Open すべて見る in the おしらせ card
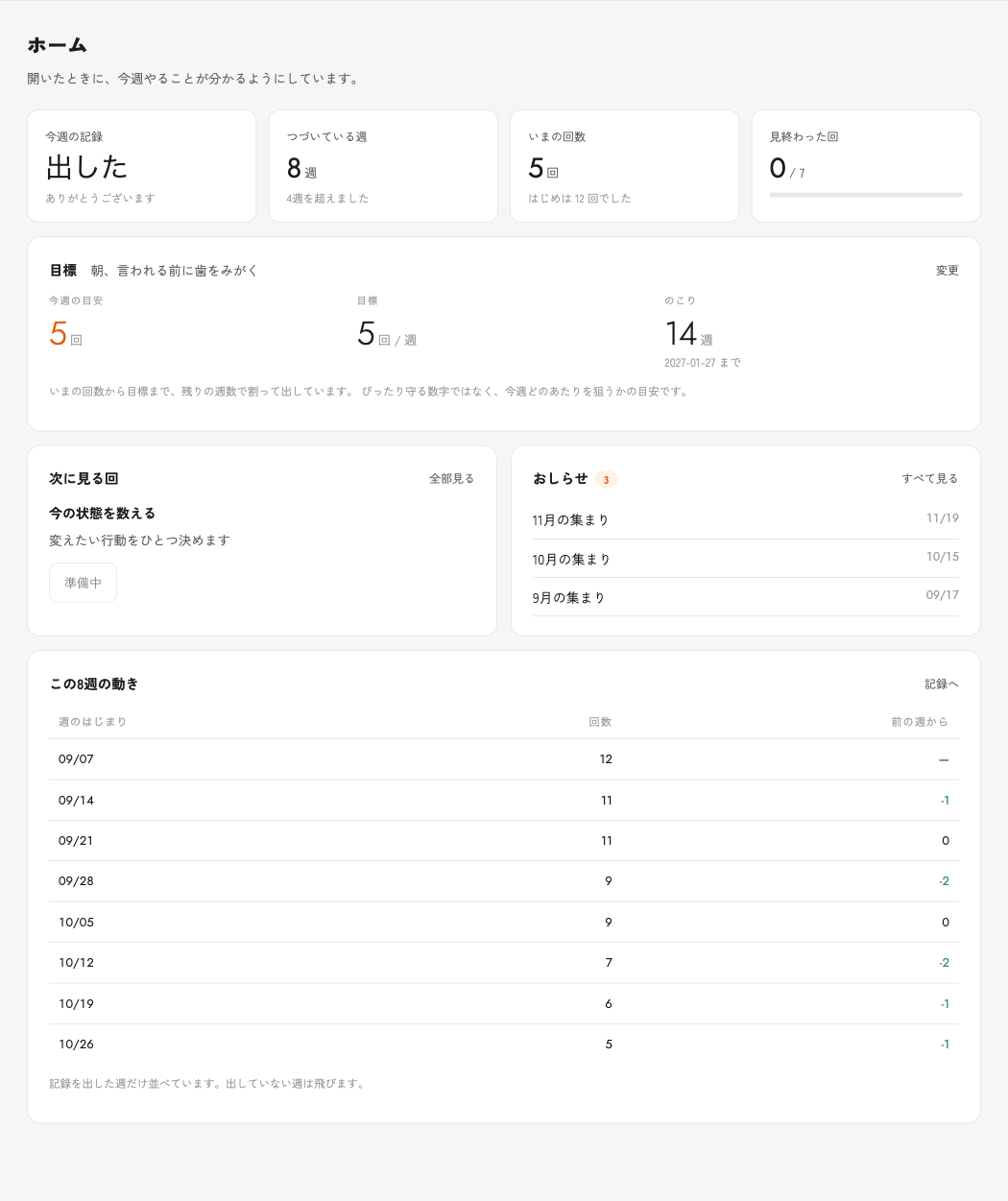The image size is (1008, 1201). click(x=929, y=478)
